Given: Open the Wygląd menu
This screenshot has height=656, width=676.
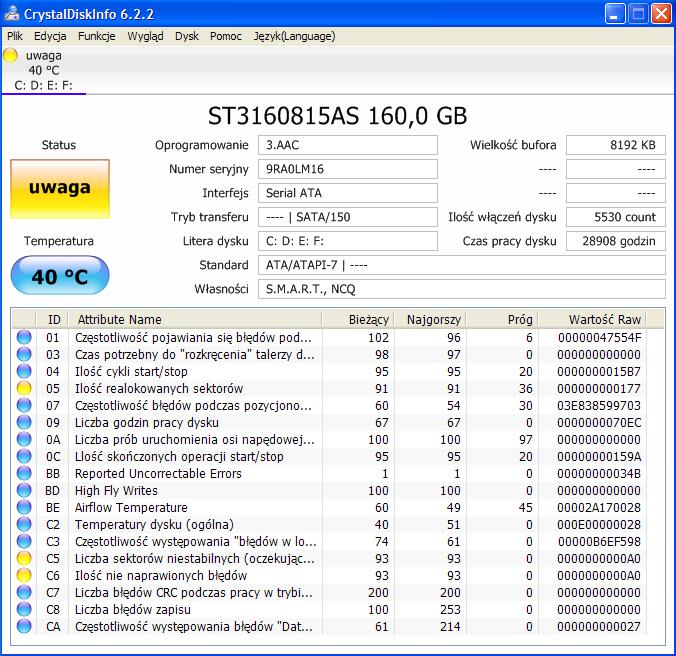Looking at the screenshot, I should pyautogui.click(x=145, y=36).
